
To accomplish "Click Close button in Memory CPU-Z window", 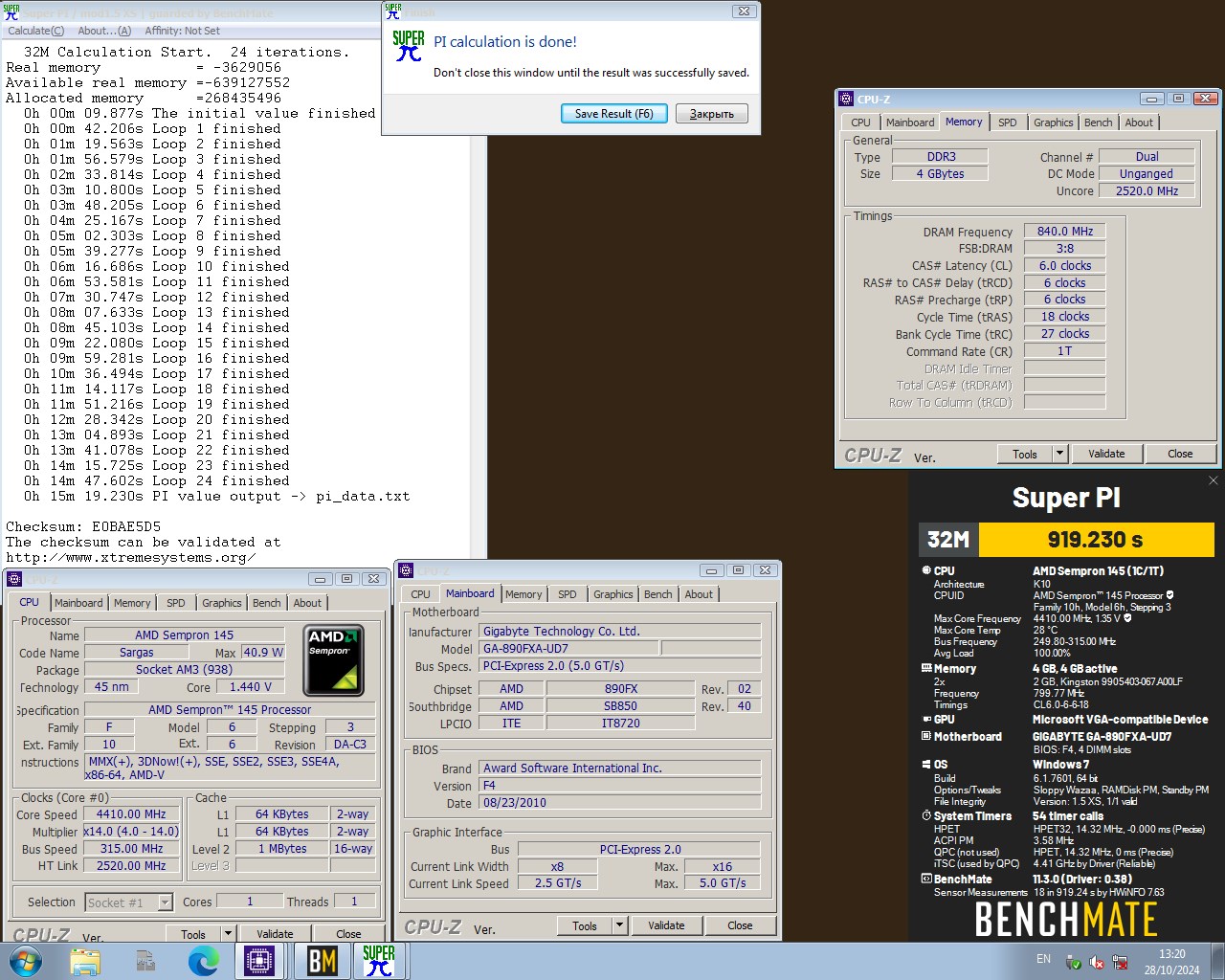I will (1180, 454).
